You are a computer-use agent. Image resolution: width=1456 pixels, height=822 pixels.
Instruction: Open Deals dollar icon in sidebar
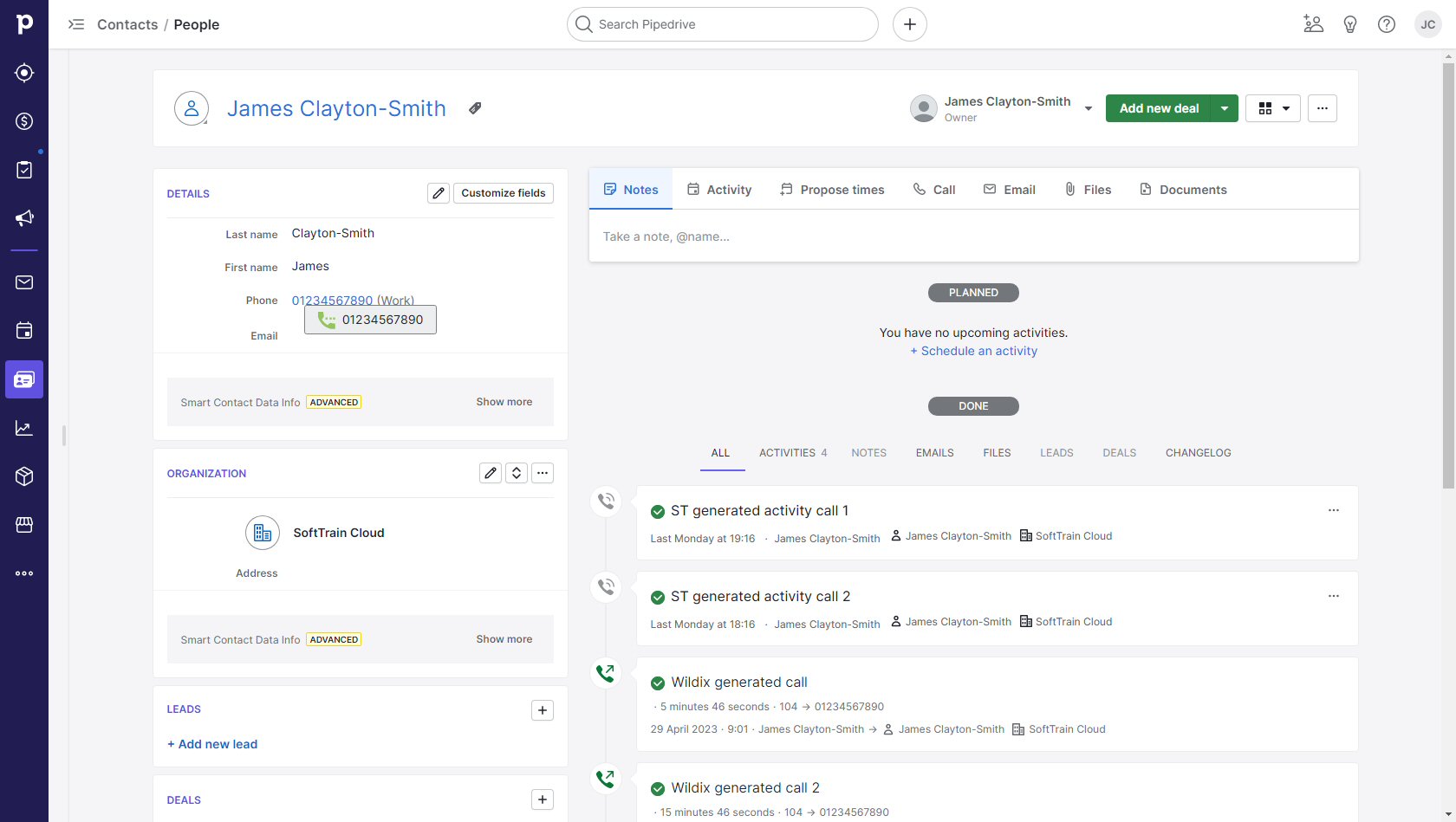coord(24,121)
